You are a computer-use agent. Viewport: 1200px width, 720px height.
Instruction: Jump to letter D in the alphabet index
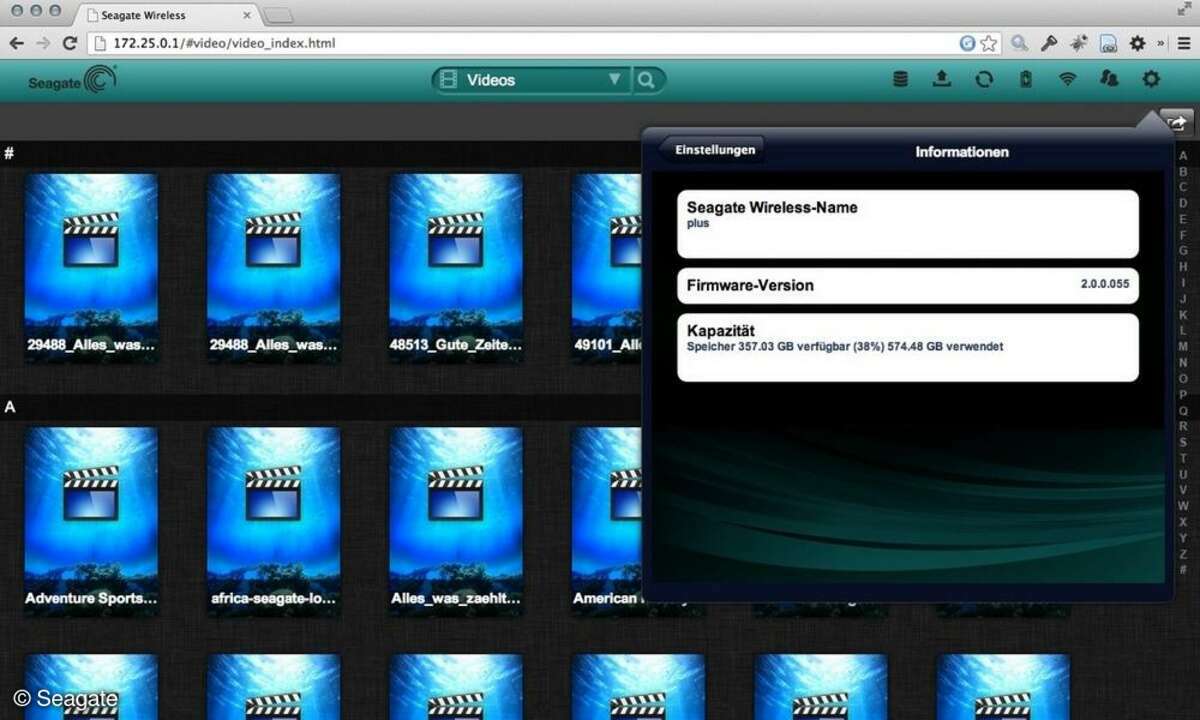1183,203
